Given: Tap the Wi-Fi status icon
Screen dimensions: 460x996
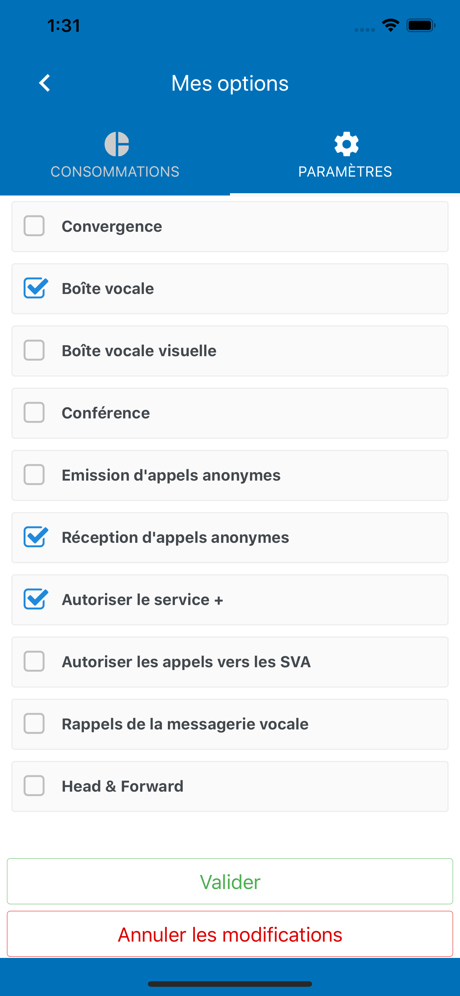Looking at the screenshot, I should pyautogui.click(x=390, y=25).
